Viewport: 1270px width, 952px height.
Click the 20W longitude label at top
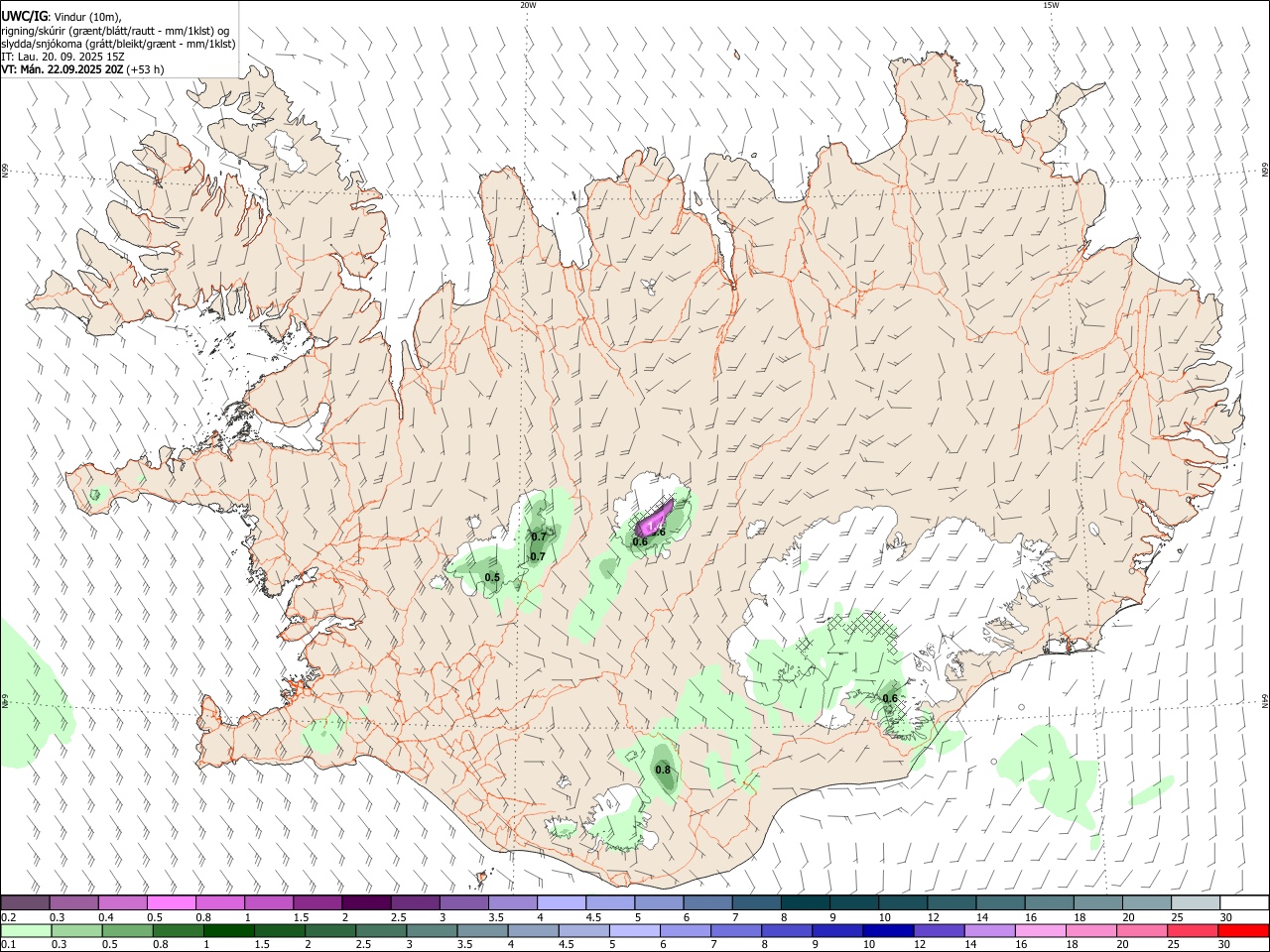[528, 5]
